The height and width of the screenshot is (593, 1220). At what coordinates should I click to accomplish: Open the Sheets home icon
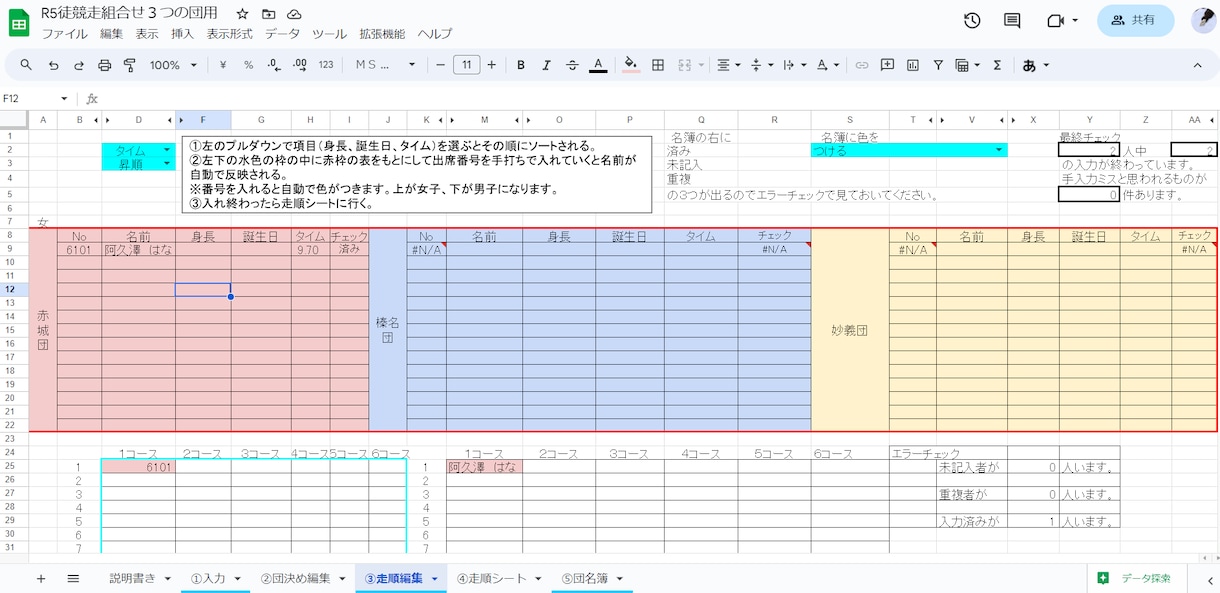(x=19, y=22)
